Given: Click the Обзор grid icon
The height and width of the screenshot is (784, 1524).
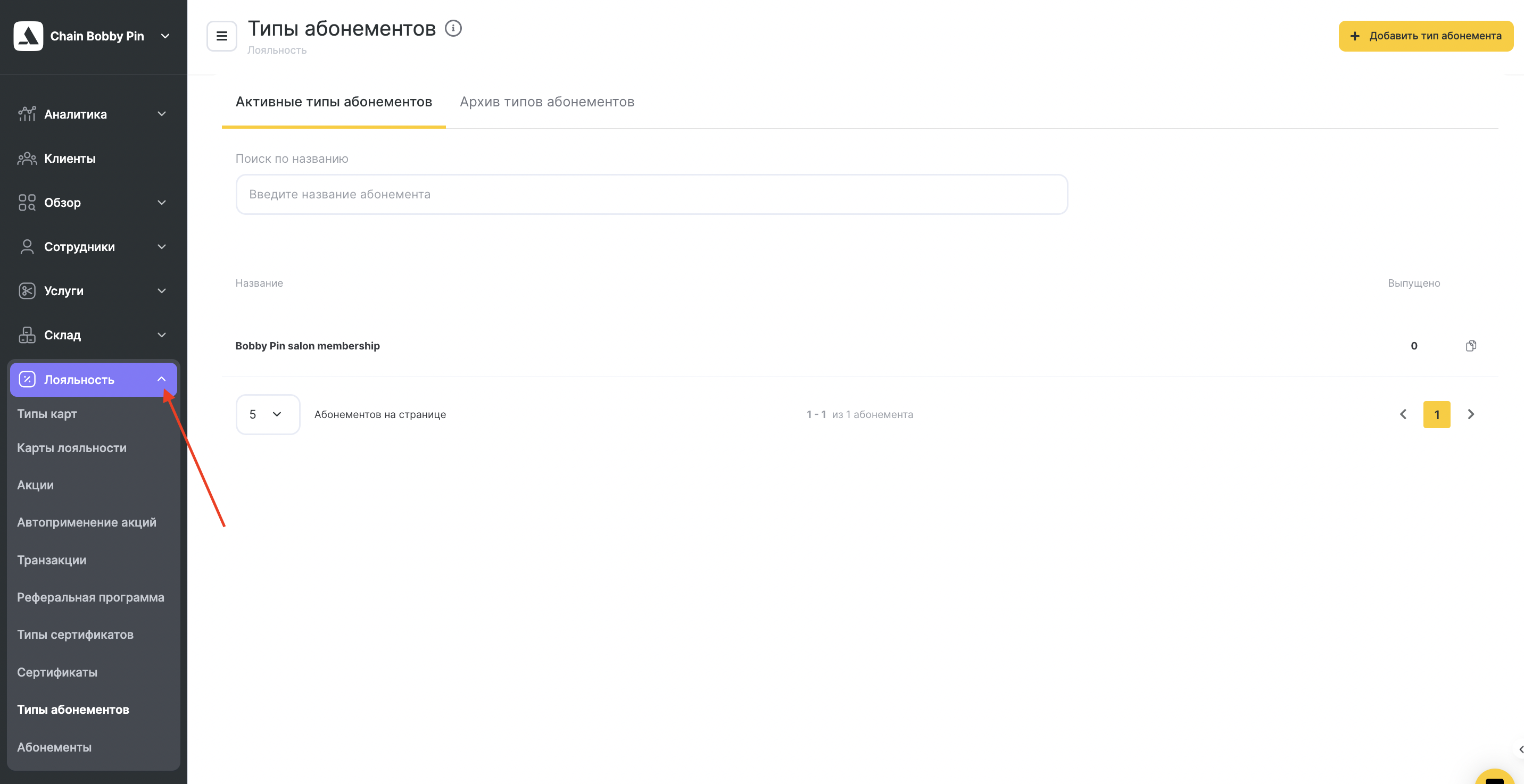Looking at the screenshot, I should (x=27, y=202).
